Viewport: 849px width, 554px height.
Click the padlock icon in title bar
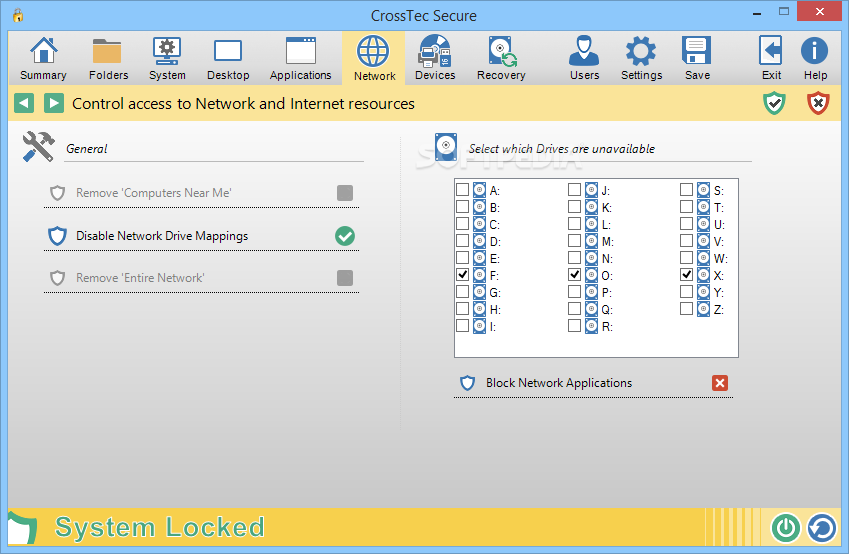click(x=18, y=15)
